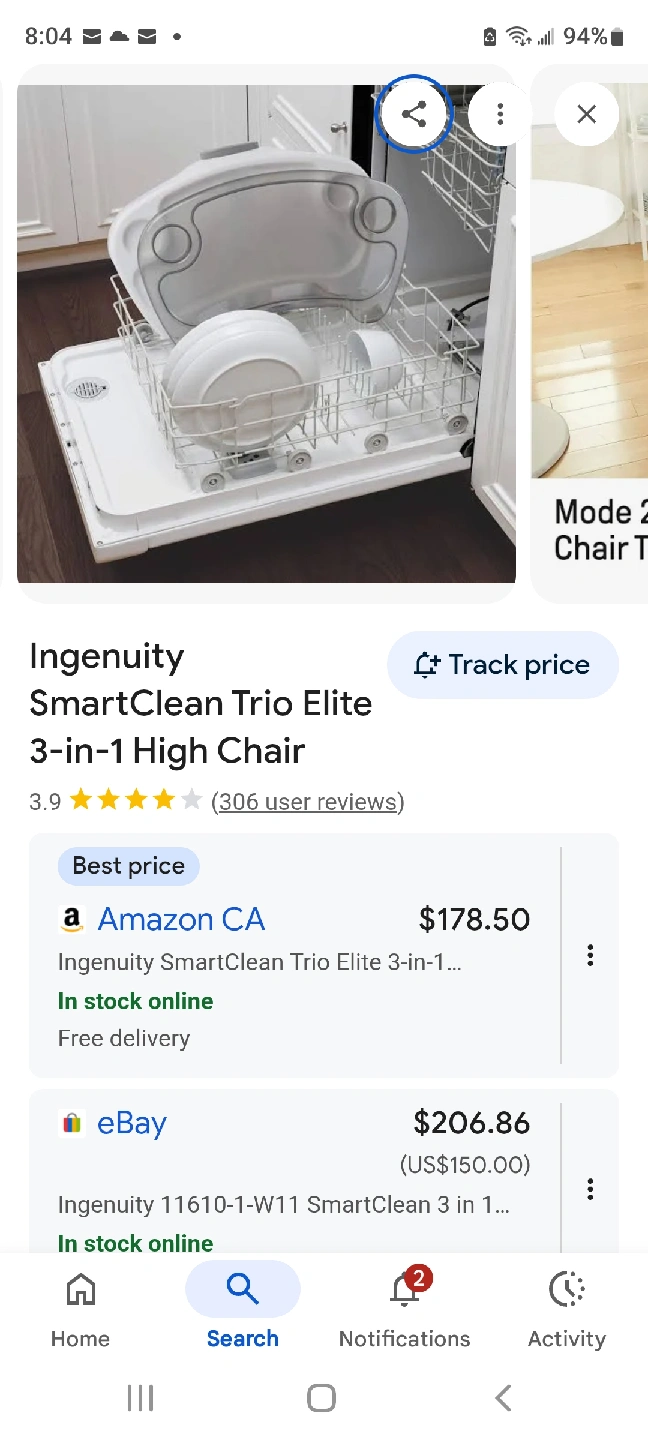
Task: Tap the star rating display
Action: point(137,801)
